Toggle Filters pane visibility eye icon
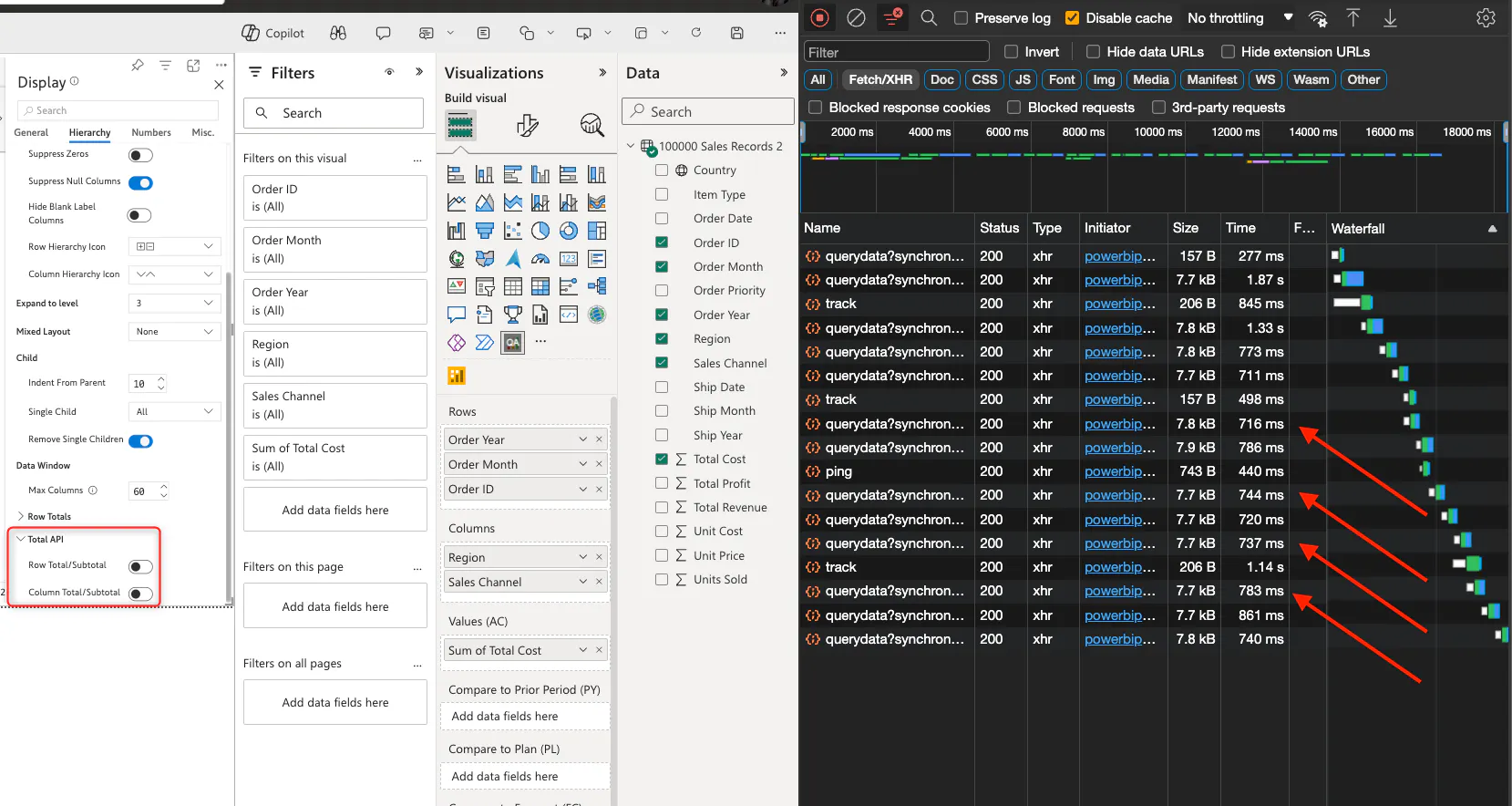Image resolution: width=1512 pixels, height=806 pixels. tap(389, 72)
